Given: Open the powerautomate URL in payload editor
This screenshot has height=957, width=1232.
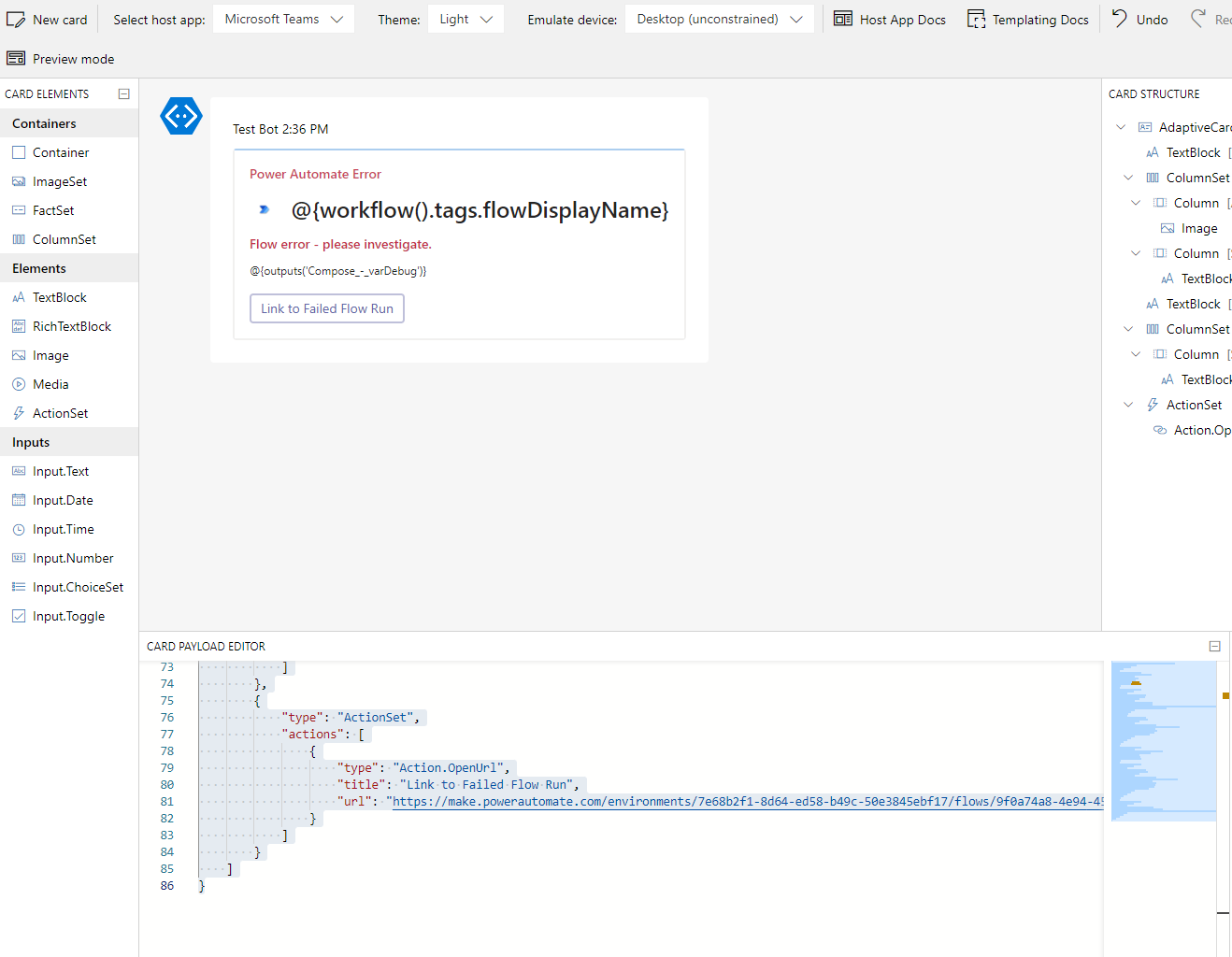Looking at the screenshot, I should [748, 802].
